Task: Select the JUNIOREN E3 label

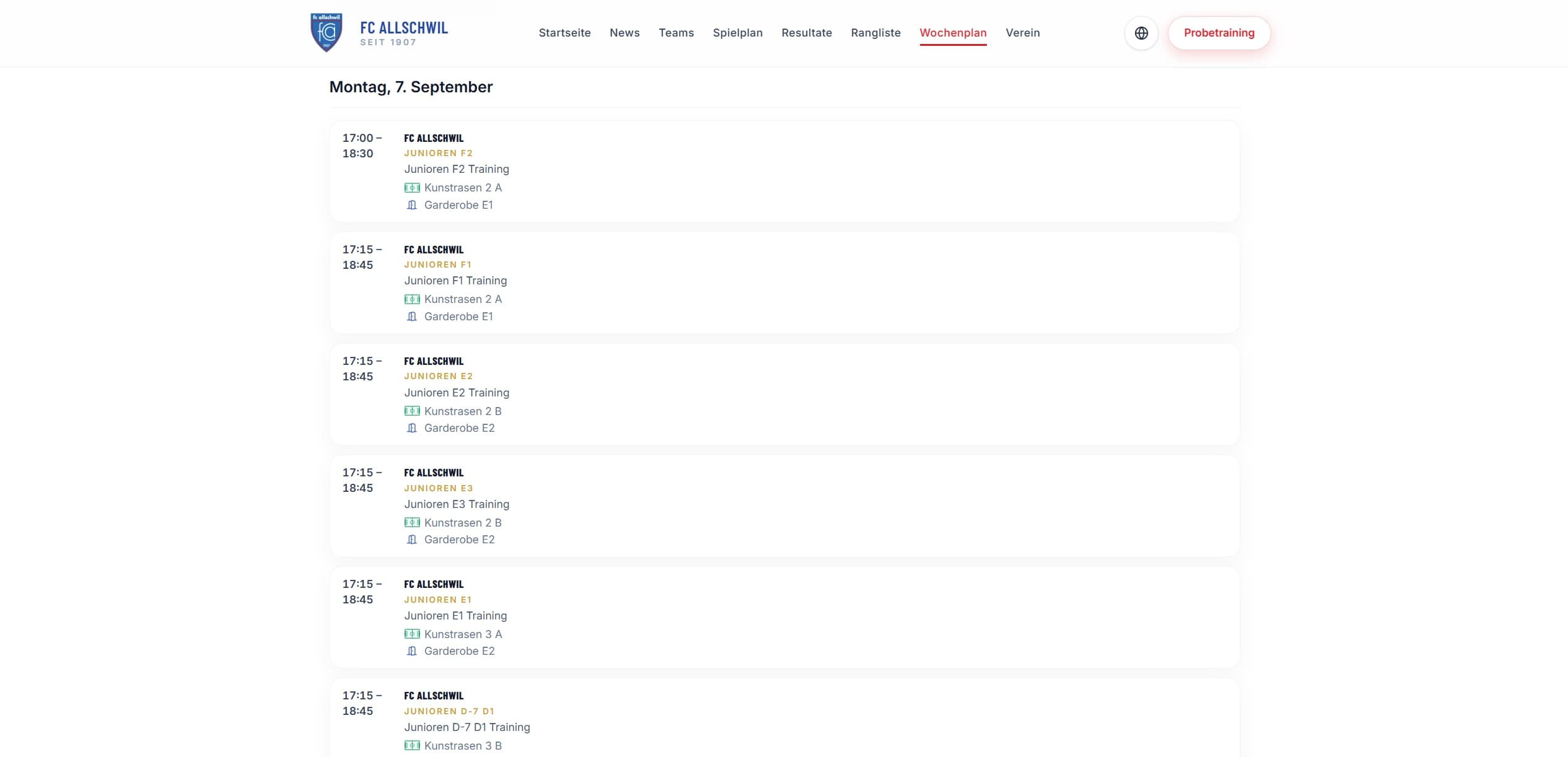Action: 438,488
